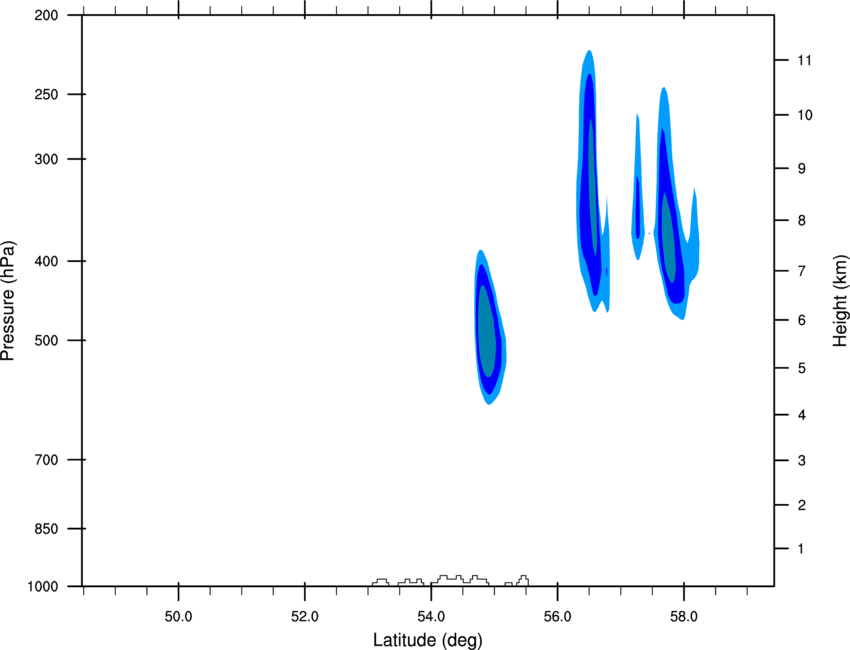Click the Height (km) axis title

[840, 301]
